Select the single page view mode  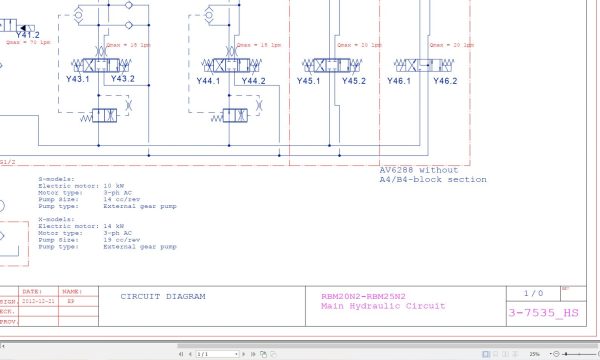486,354
